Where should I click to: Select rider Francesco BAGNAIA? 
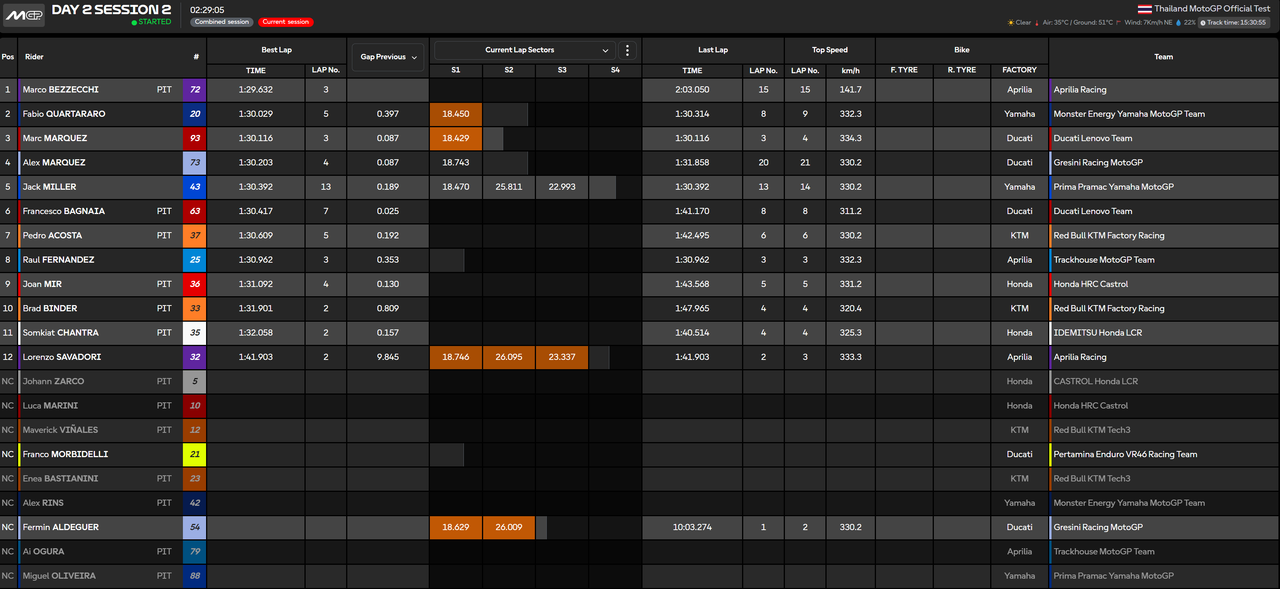coord(64,211)
